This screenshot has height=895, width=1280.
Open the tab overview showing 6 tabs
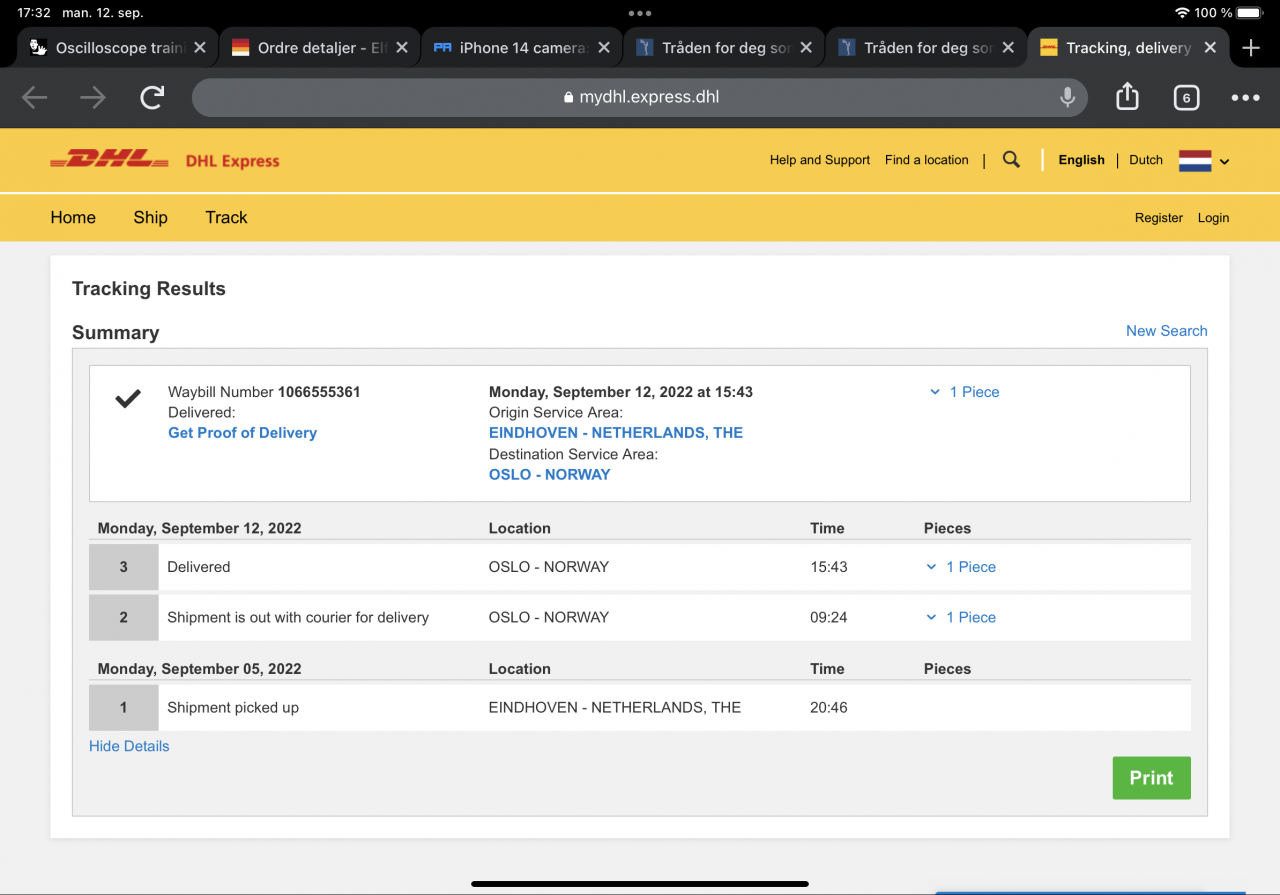1186,97
